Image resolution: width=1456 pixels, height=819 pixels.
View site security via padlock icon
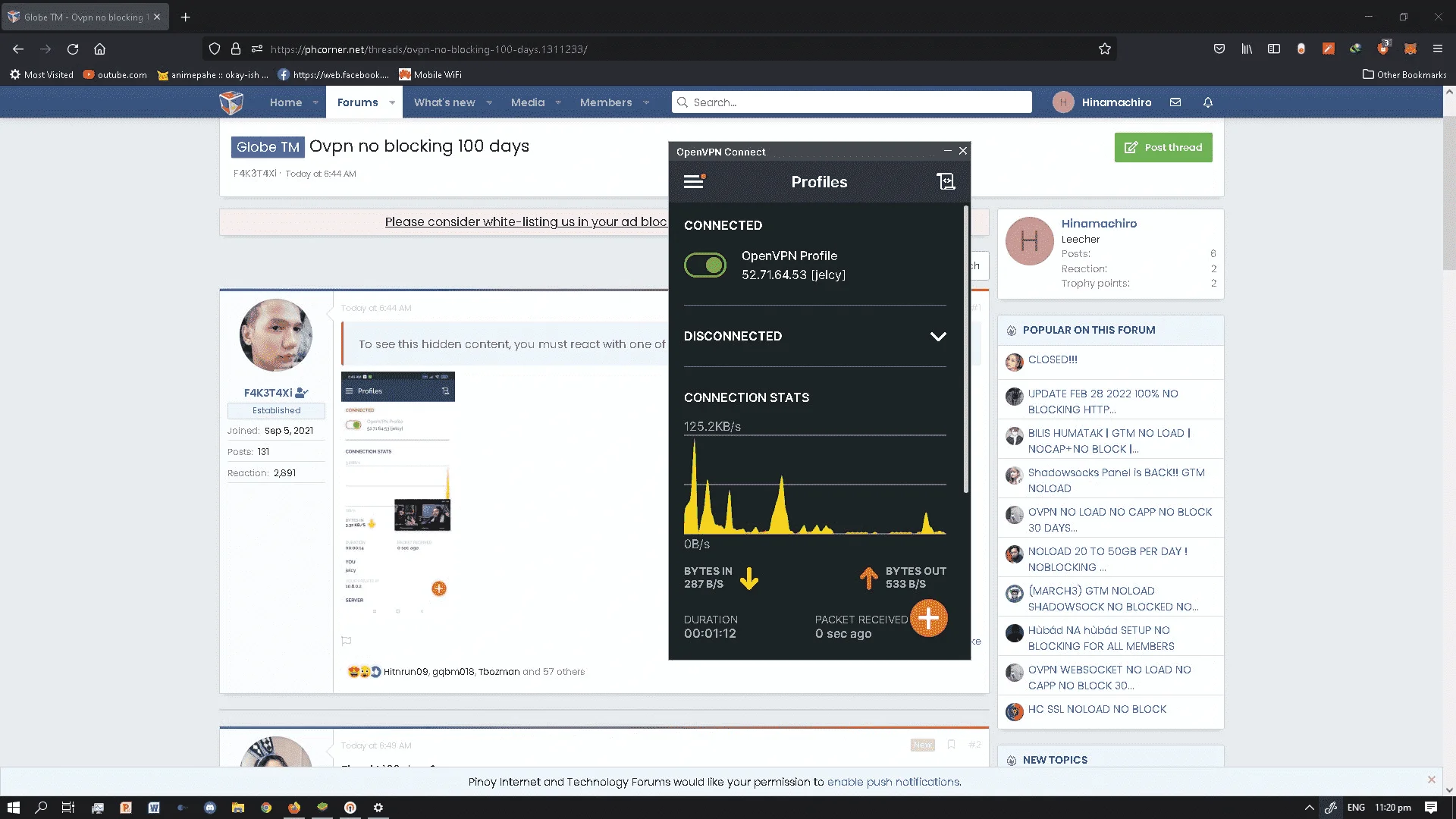click(x=236, y=49)
